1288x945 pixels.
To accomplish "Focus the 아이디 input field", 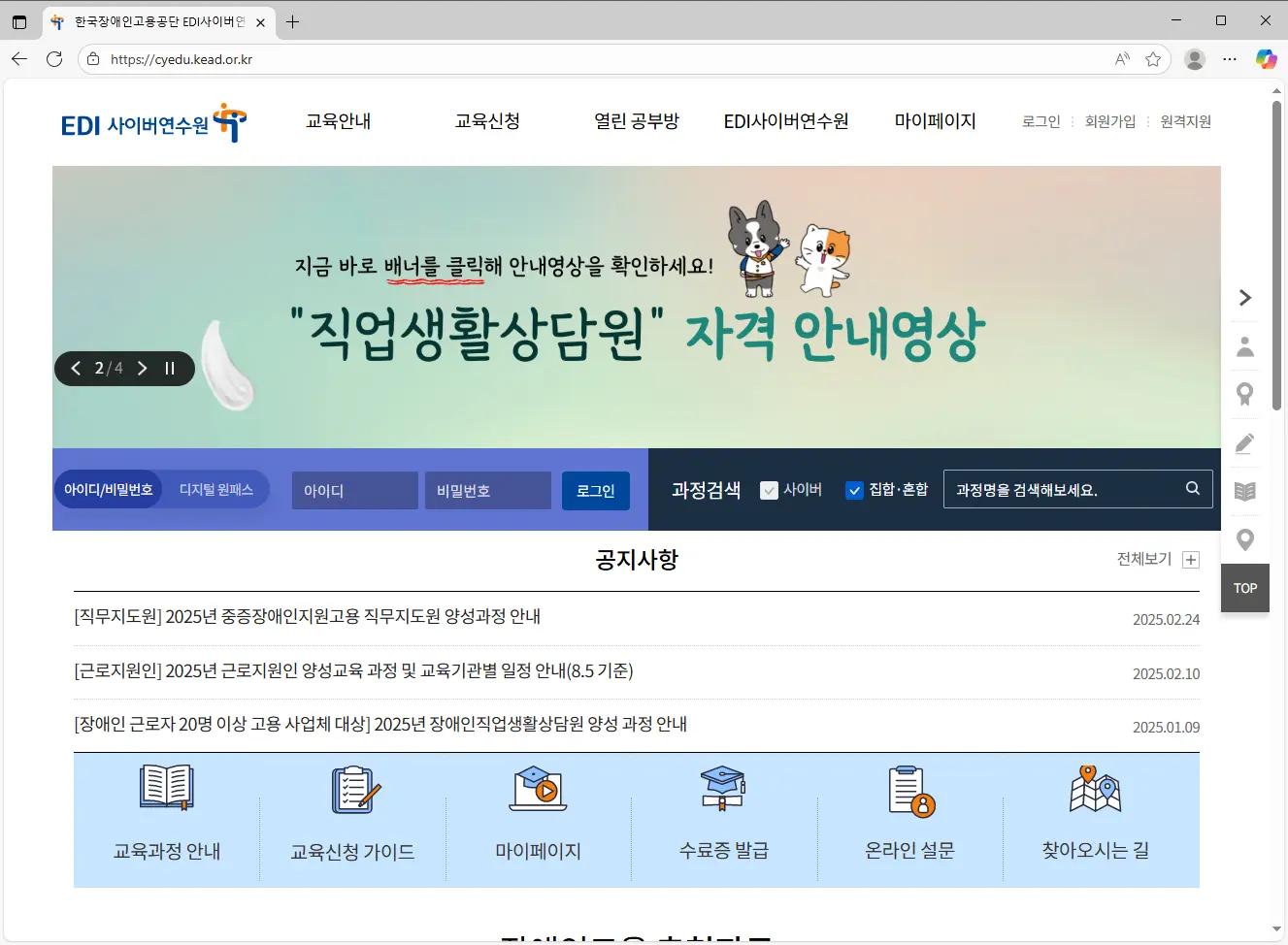I will pos(355,490).
